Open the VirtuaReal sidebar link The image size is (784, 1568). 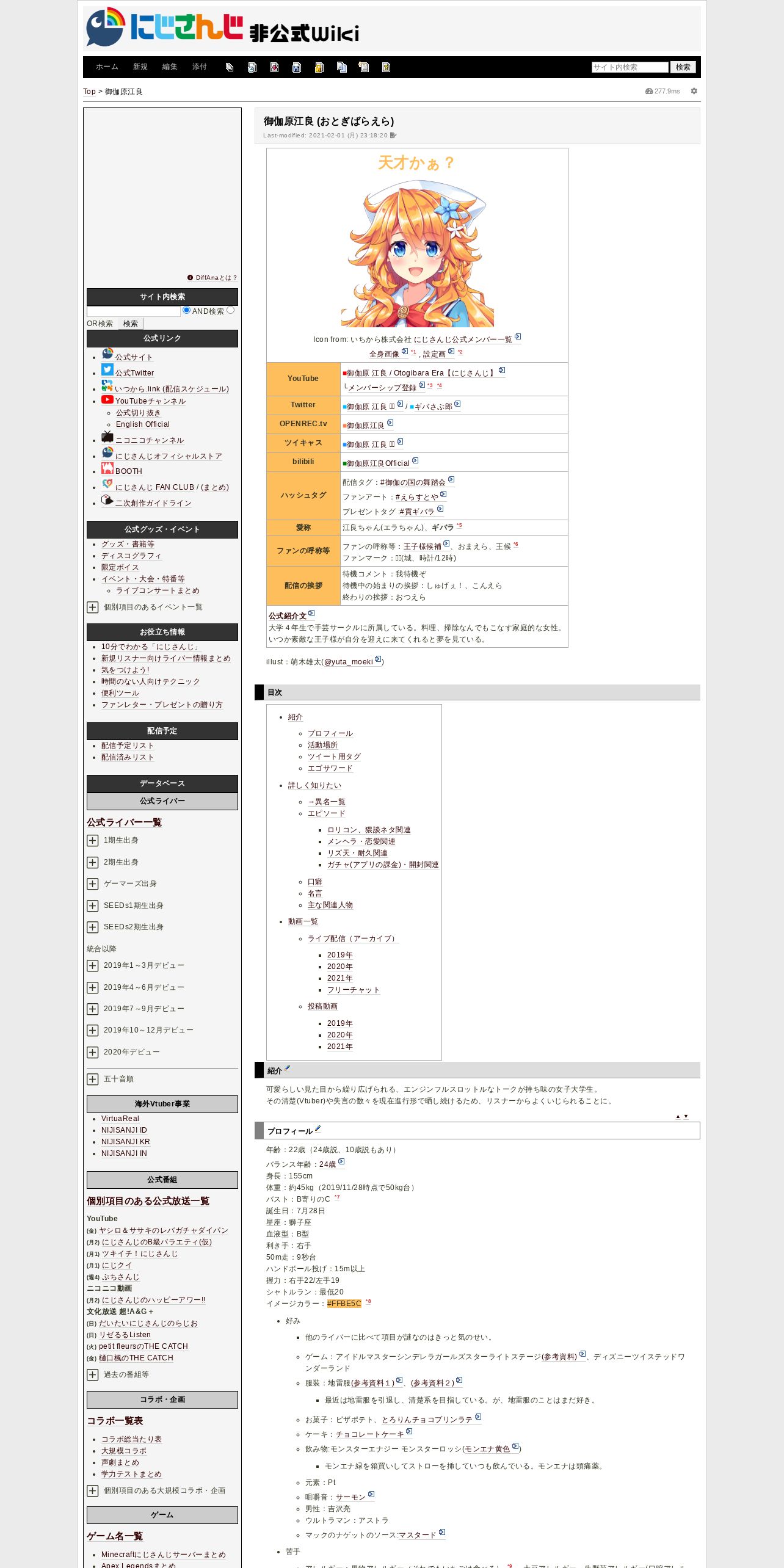pyautogui.click(x=120, y=1119)
